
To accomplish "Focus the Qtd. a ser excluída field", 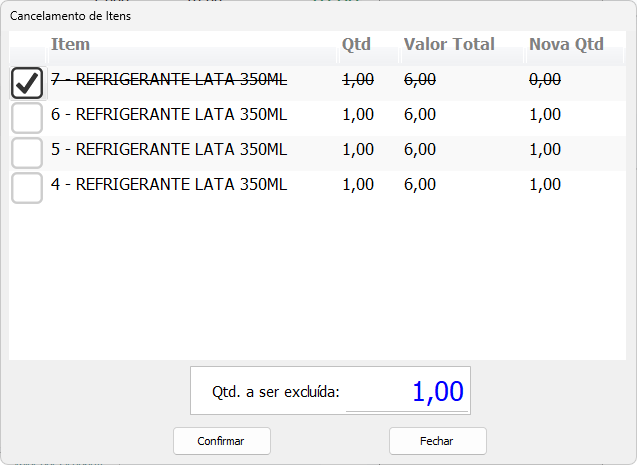I will click(406, 391).
